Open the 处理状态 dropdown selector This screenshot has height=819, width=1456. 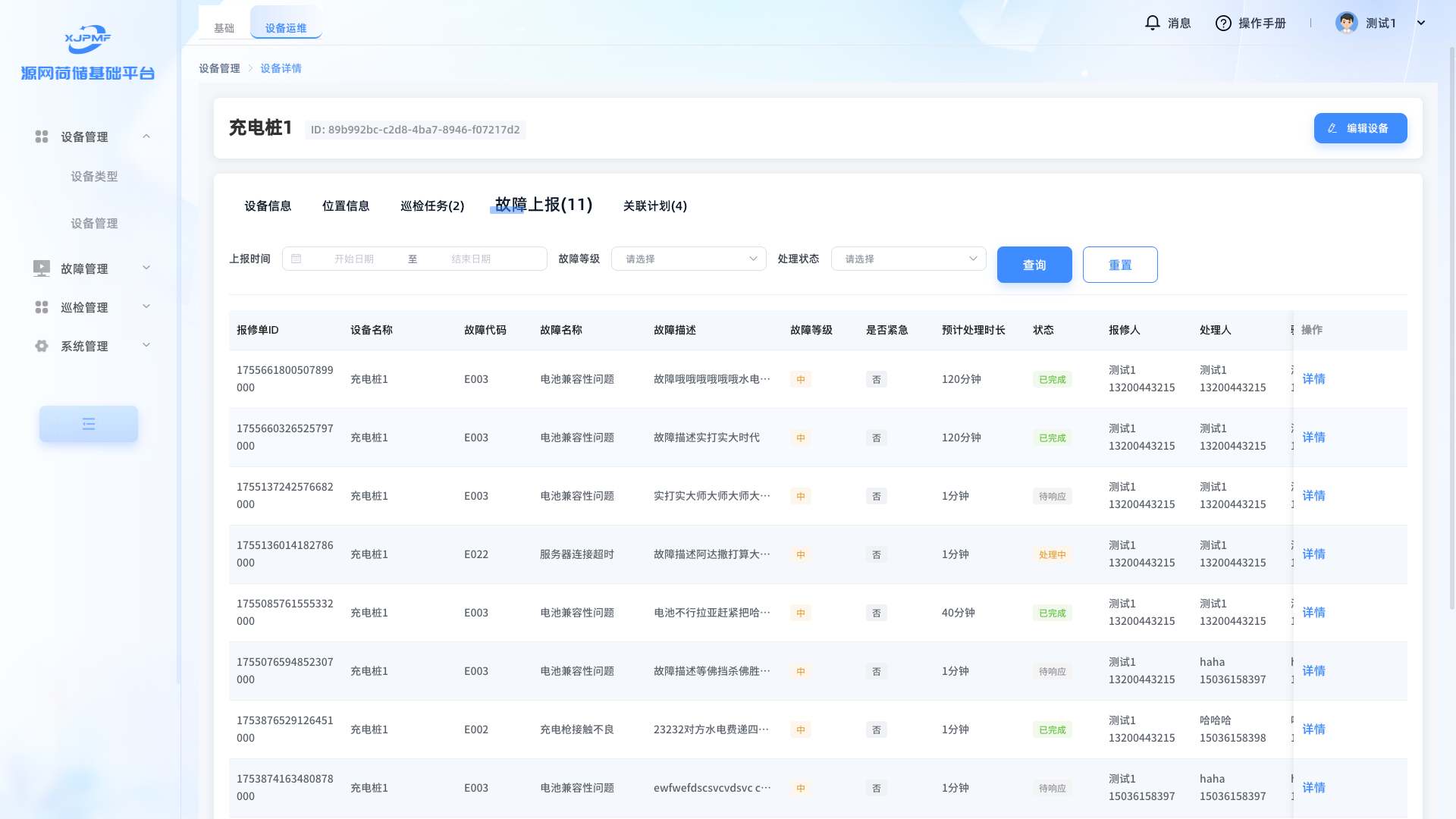point(908,259)
